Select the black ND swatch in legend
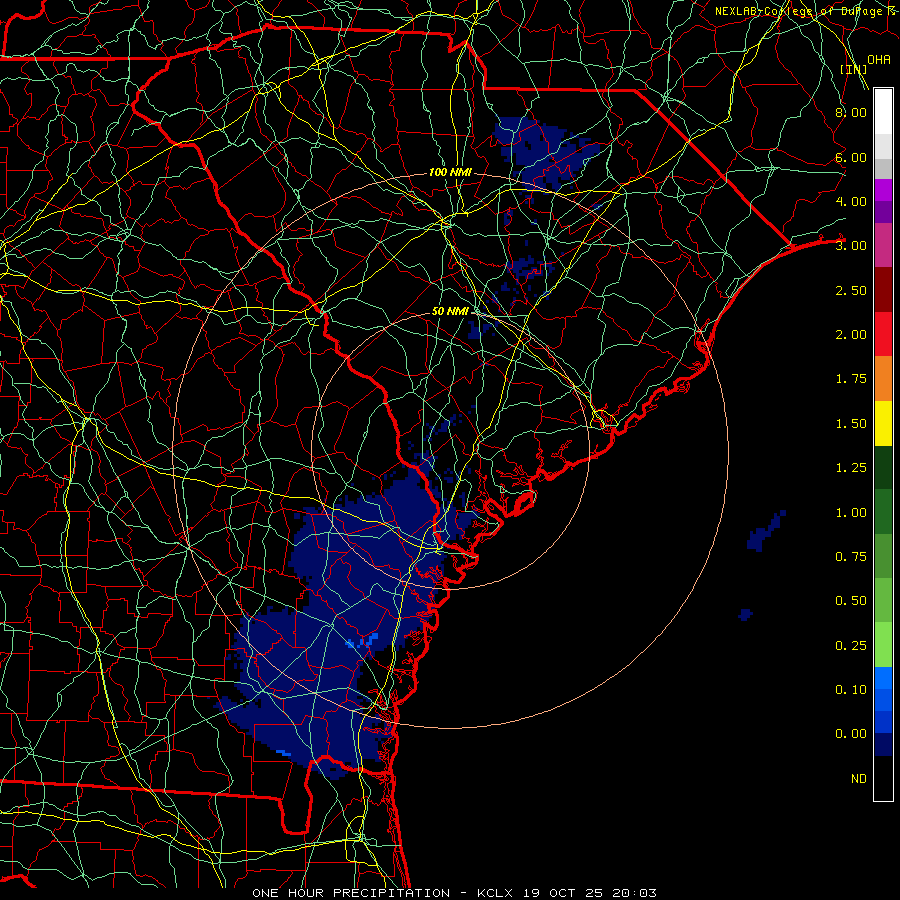 [x=883, y=778]
